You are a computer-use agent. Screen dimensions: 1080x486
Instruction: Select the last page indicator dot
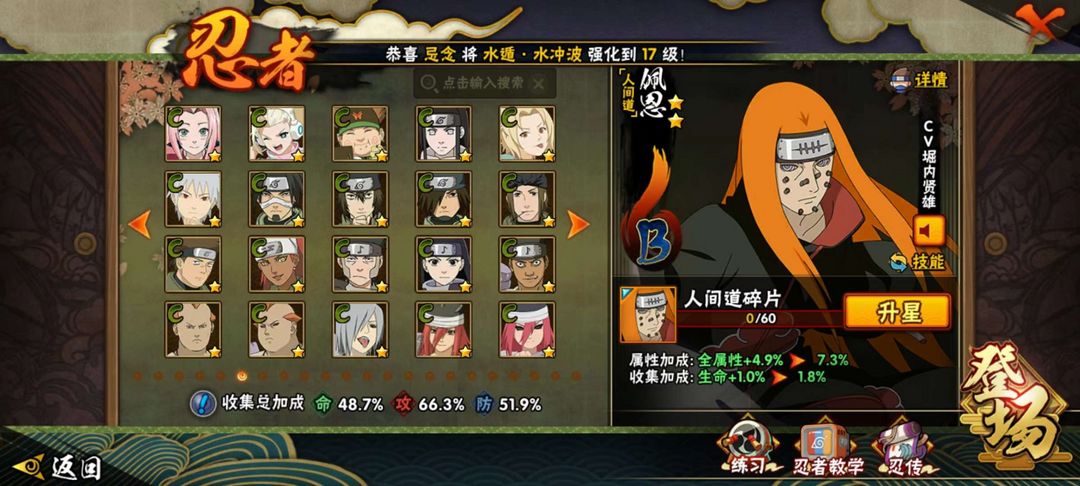tap(576, 376)
